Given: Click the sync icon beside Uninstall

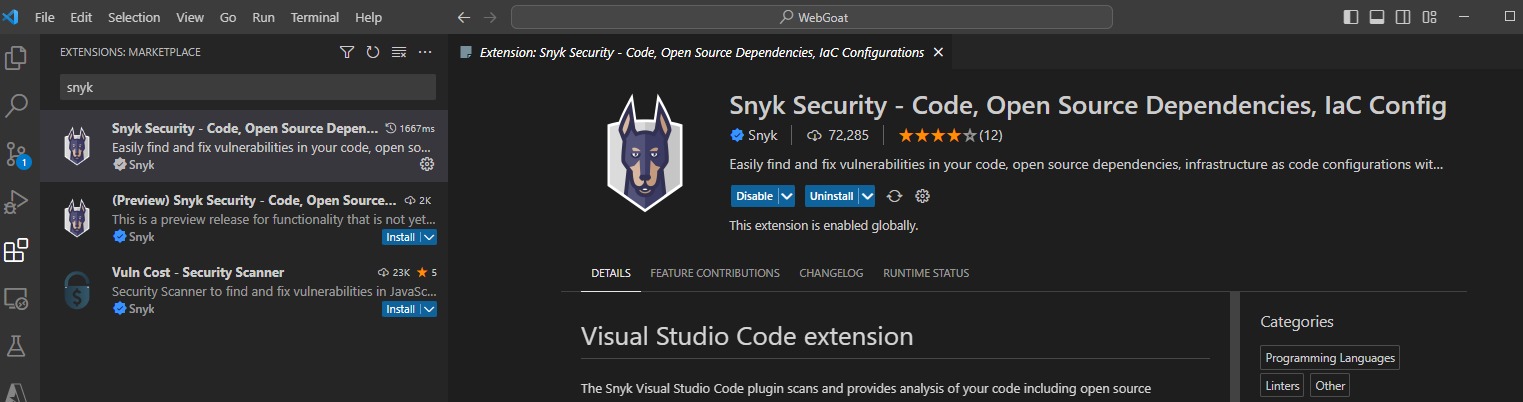Looking at the screenshot, I should (895, 196).
